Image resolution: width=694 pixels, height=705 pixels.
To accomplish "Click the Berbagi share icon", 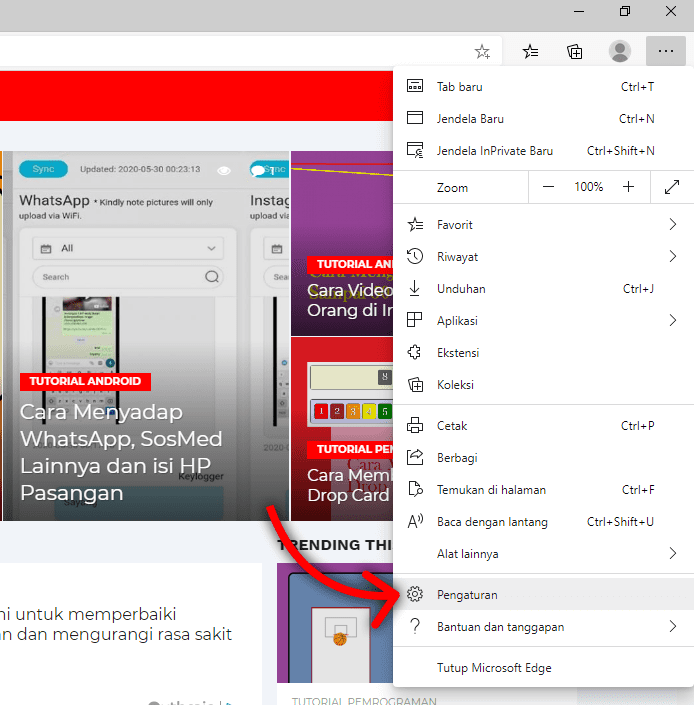I will tap(415, 457).
